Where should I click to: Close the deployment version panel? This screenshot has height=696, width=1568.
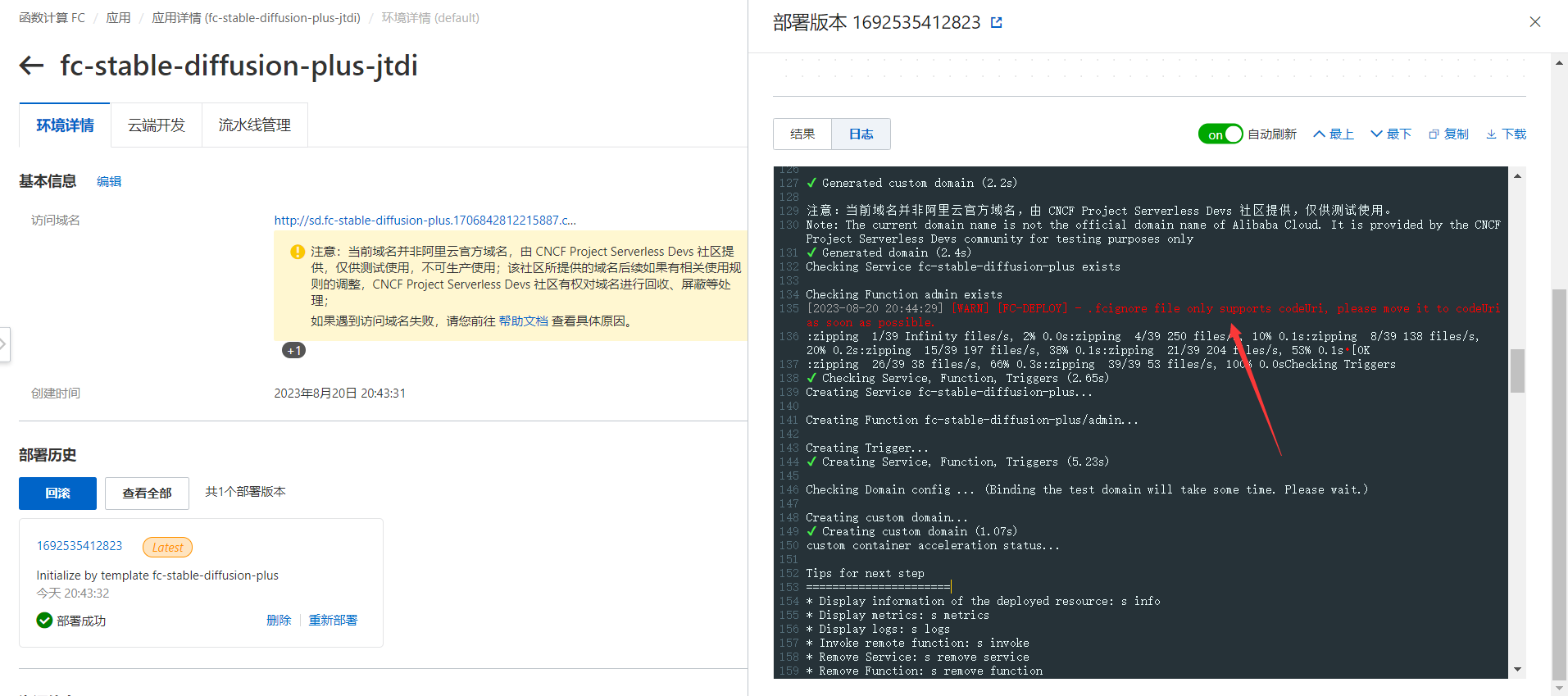[1535, 22]
